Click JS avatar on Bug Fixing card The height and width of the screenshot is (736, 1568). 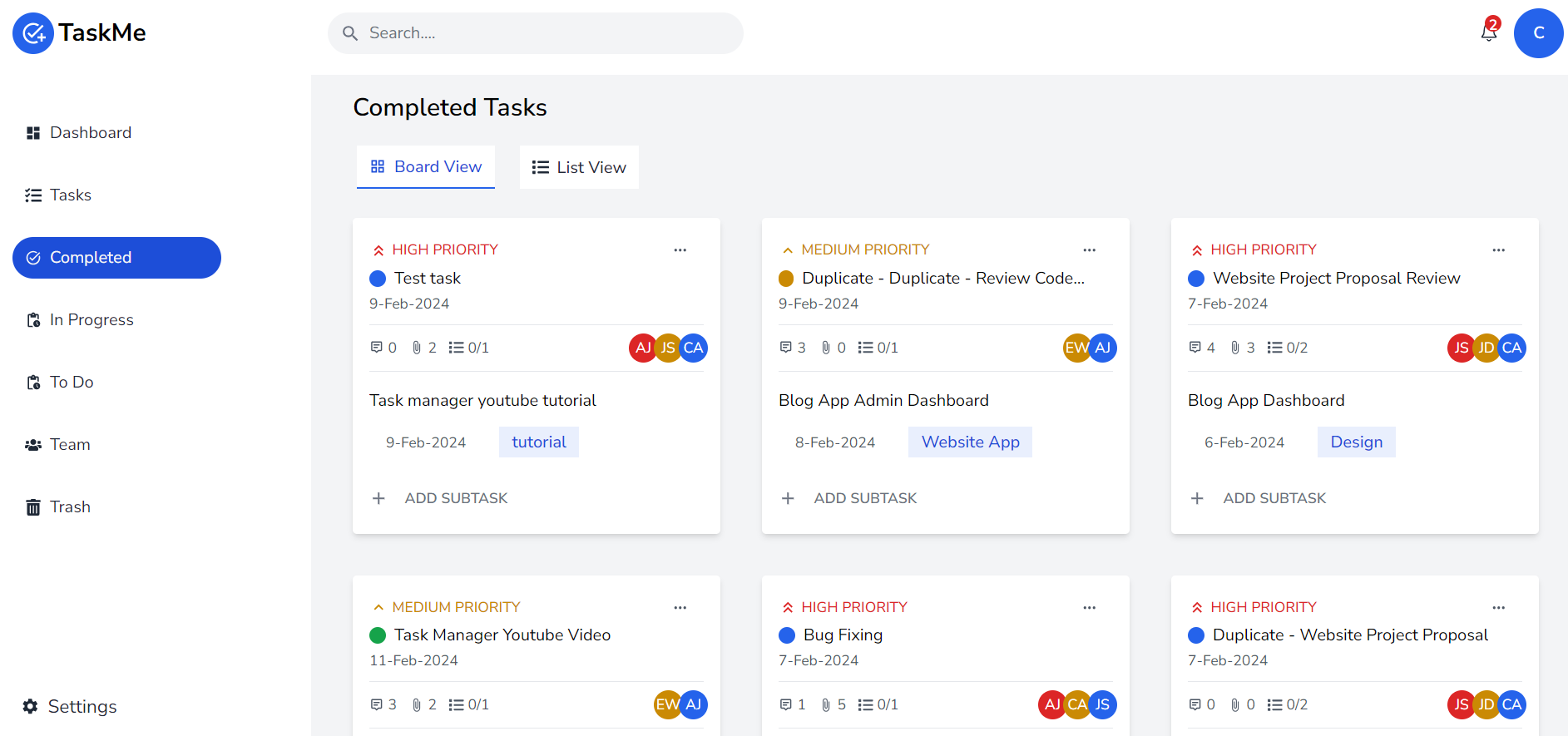click(x=1103, y=705)
